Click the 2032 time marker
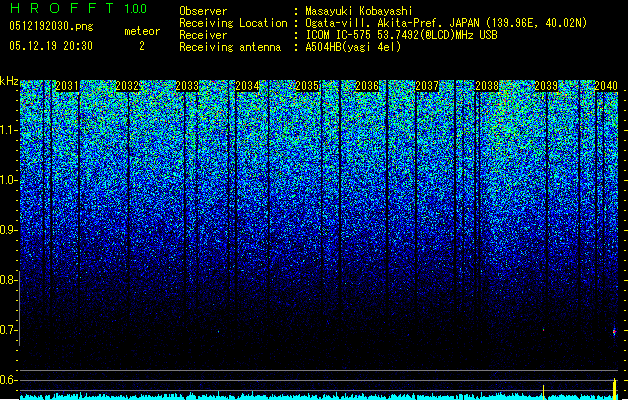 [127, 86]
